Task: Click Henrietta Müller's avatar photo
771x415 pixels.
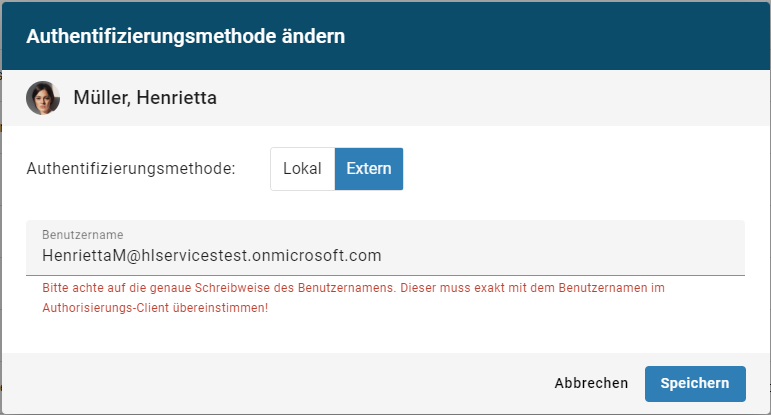Action: click(43, 98)
